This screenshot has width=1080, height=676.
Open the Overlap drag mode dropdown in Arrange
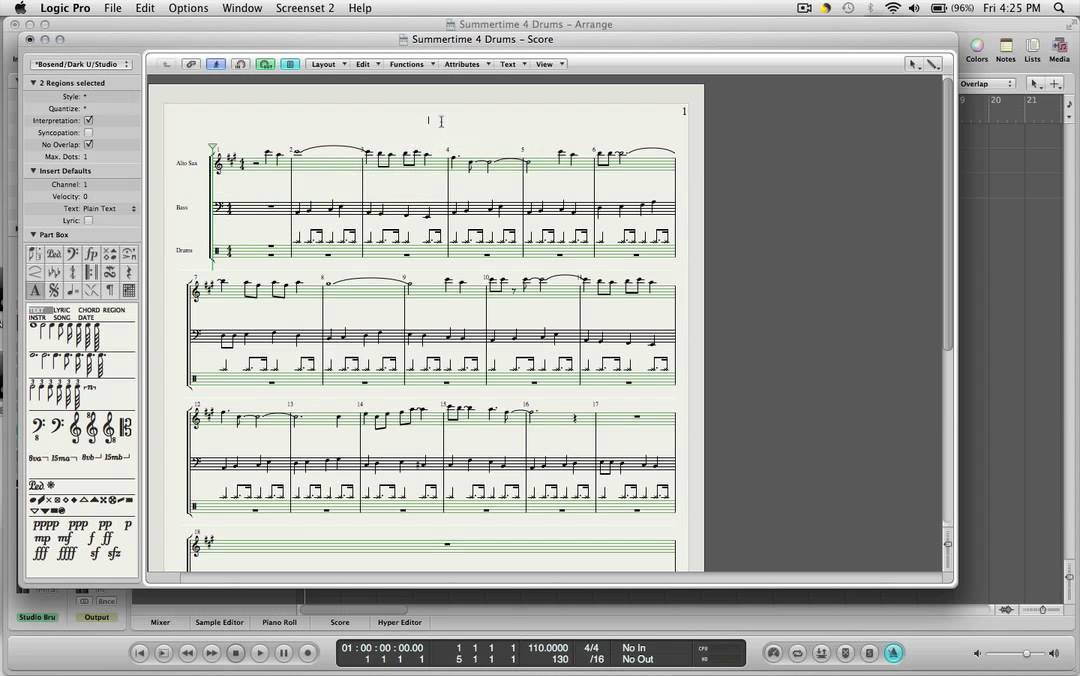[987, 84]
